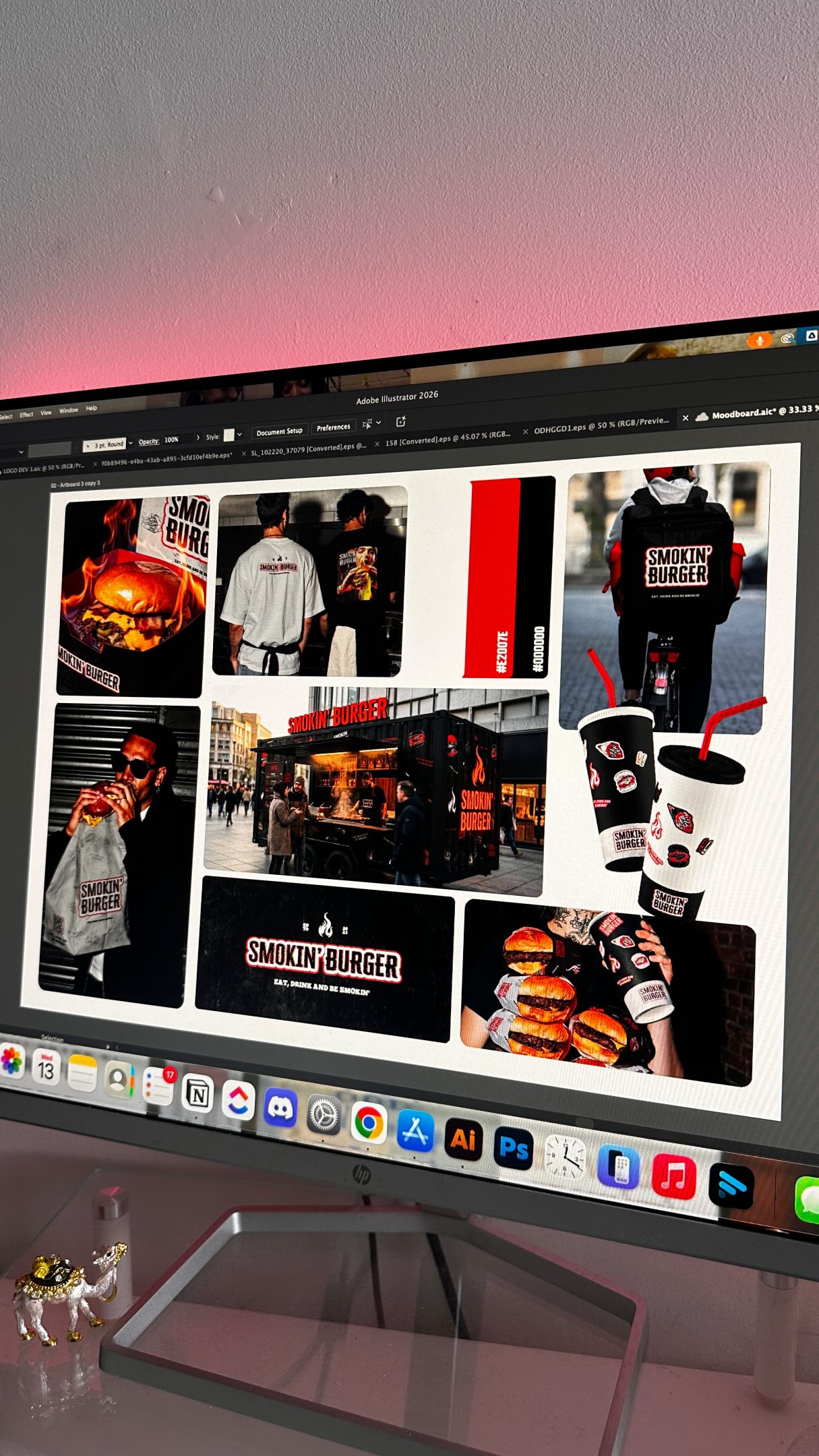This screenshot has height=1456, width=819.
Task: Select the black #000000 color swatch
Action: point(533,576)
